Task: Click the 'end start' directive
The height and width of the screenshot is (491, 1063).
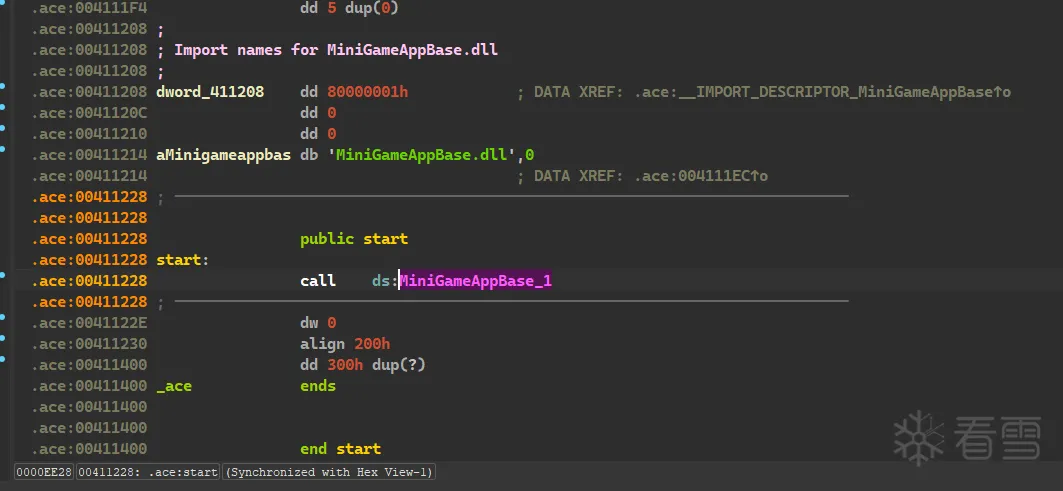Action: pos(340,449)
